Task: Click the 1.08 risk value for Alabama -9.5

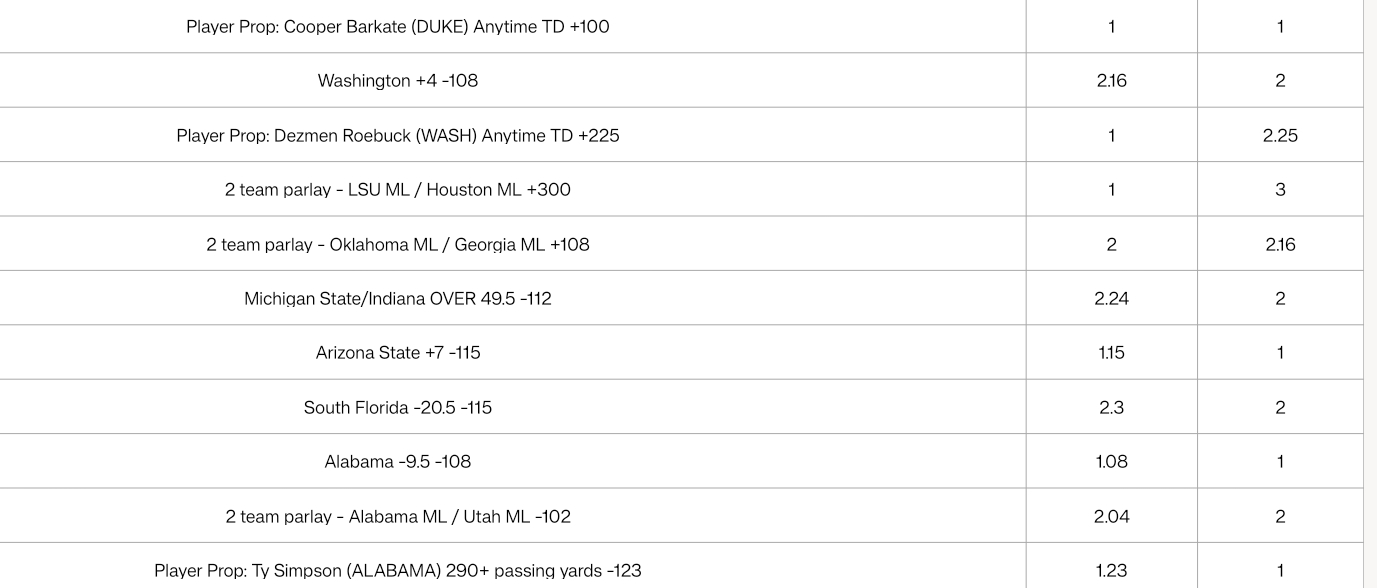Action: (x=1111, y=461)
